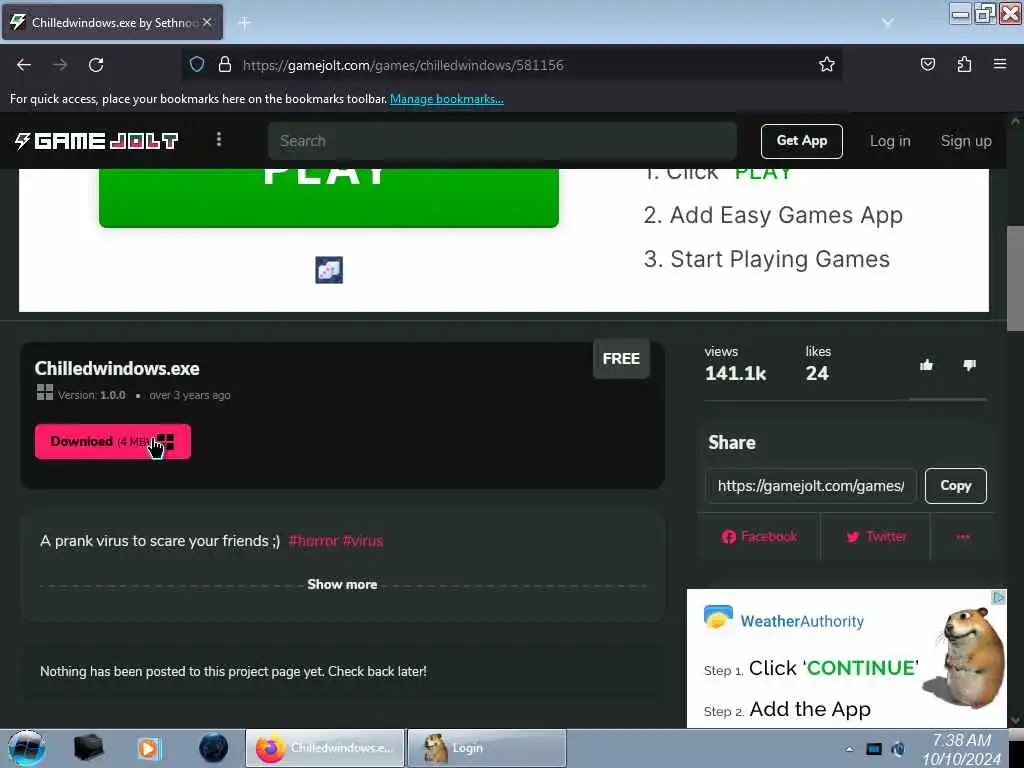Click the Game Jolt logo
The width and height of the screenshot is (1024, 768).
97,140
